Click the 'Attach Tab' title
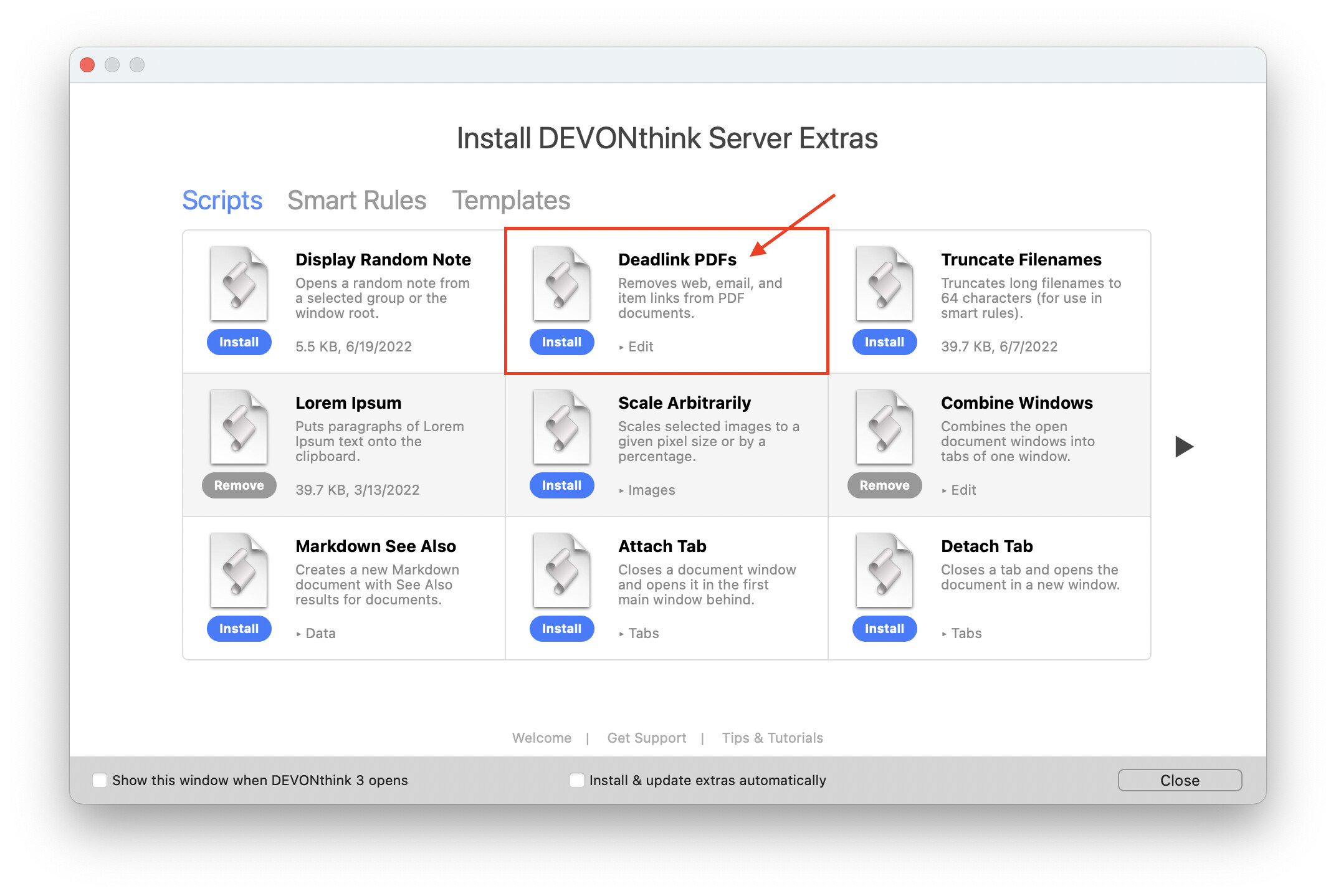 [x=662, y=546]
